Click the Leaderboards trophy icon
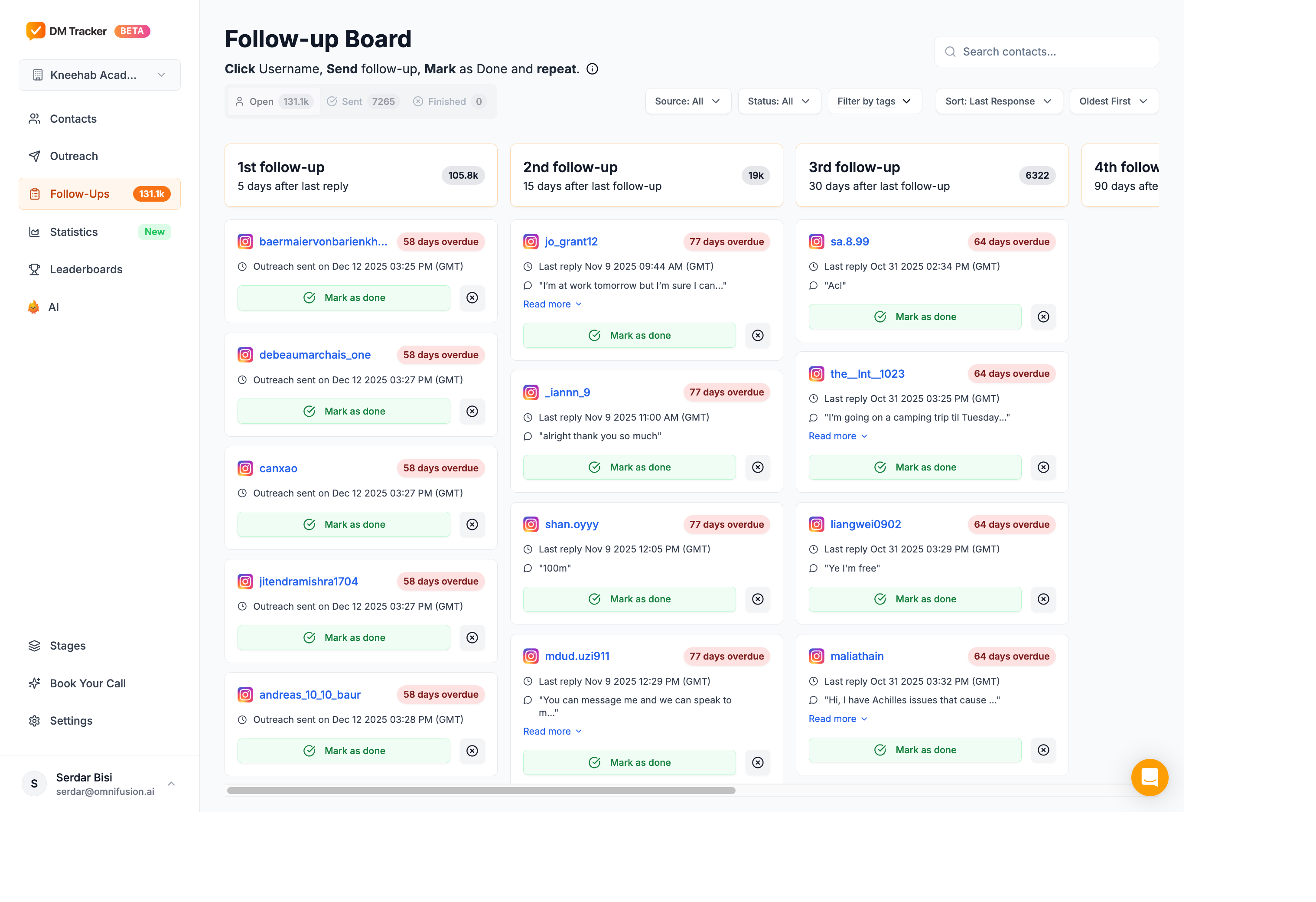 coord(35,270)
